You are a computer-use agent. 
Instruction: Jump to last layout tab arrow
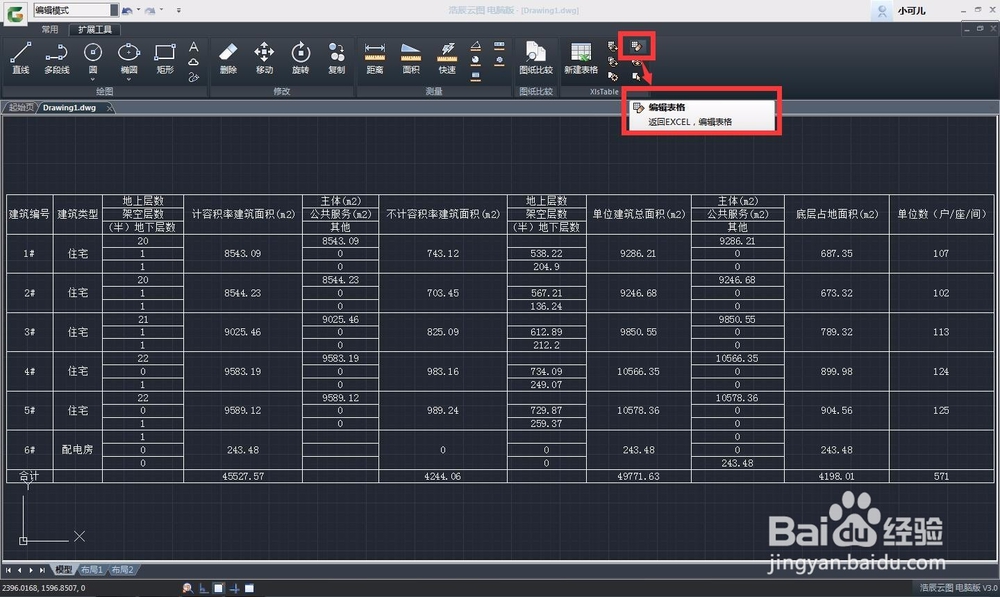(42, 570)
